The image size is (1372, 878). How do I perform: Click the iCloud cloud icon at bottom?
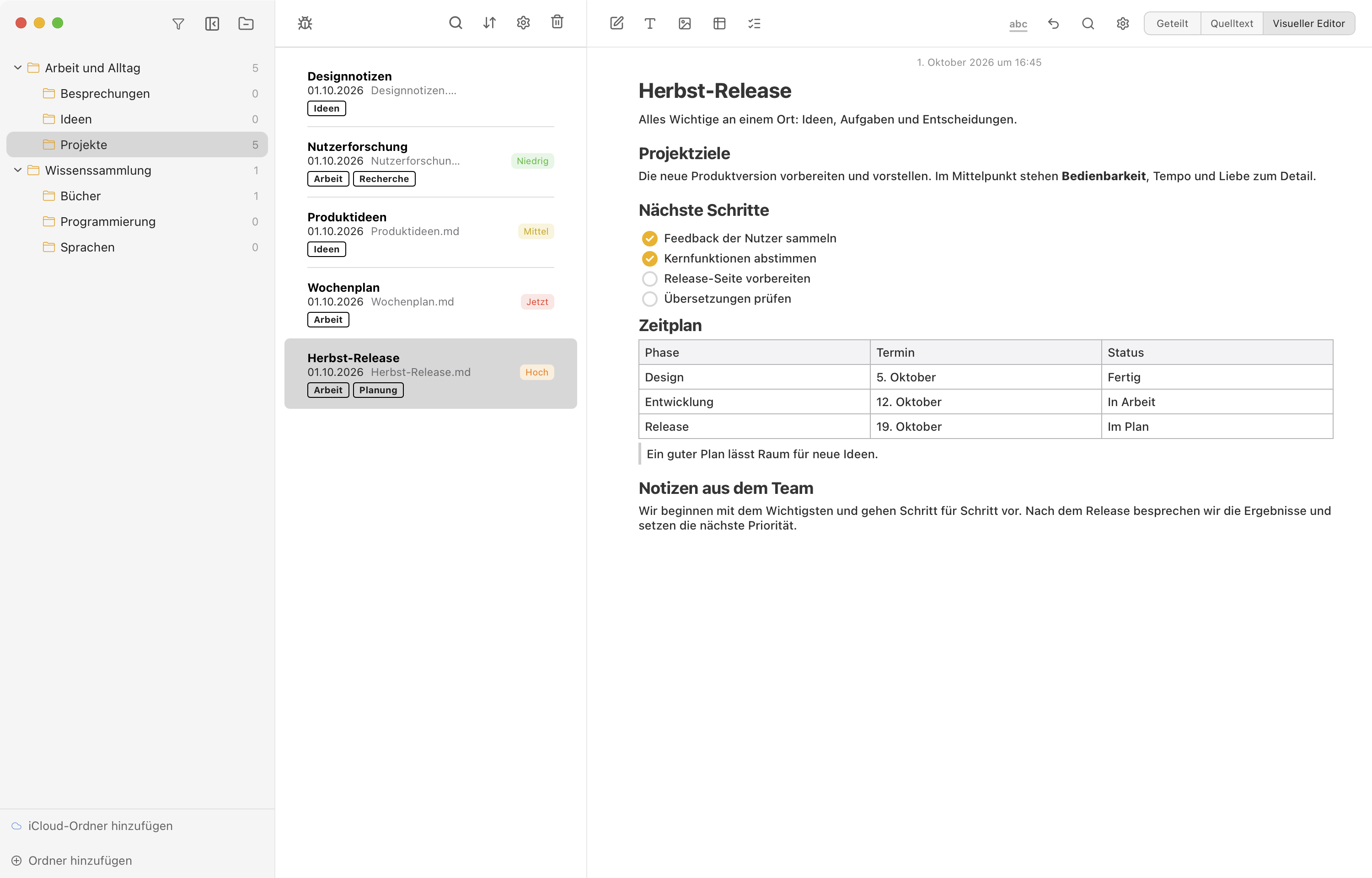[x=16, y=825]
